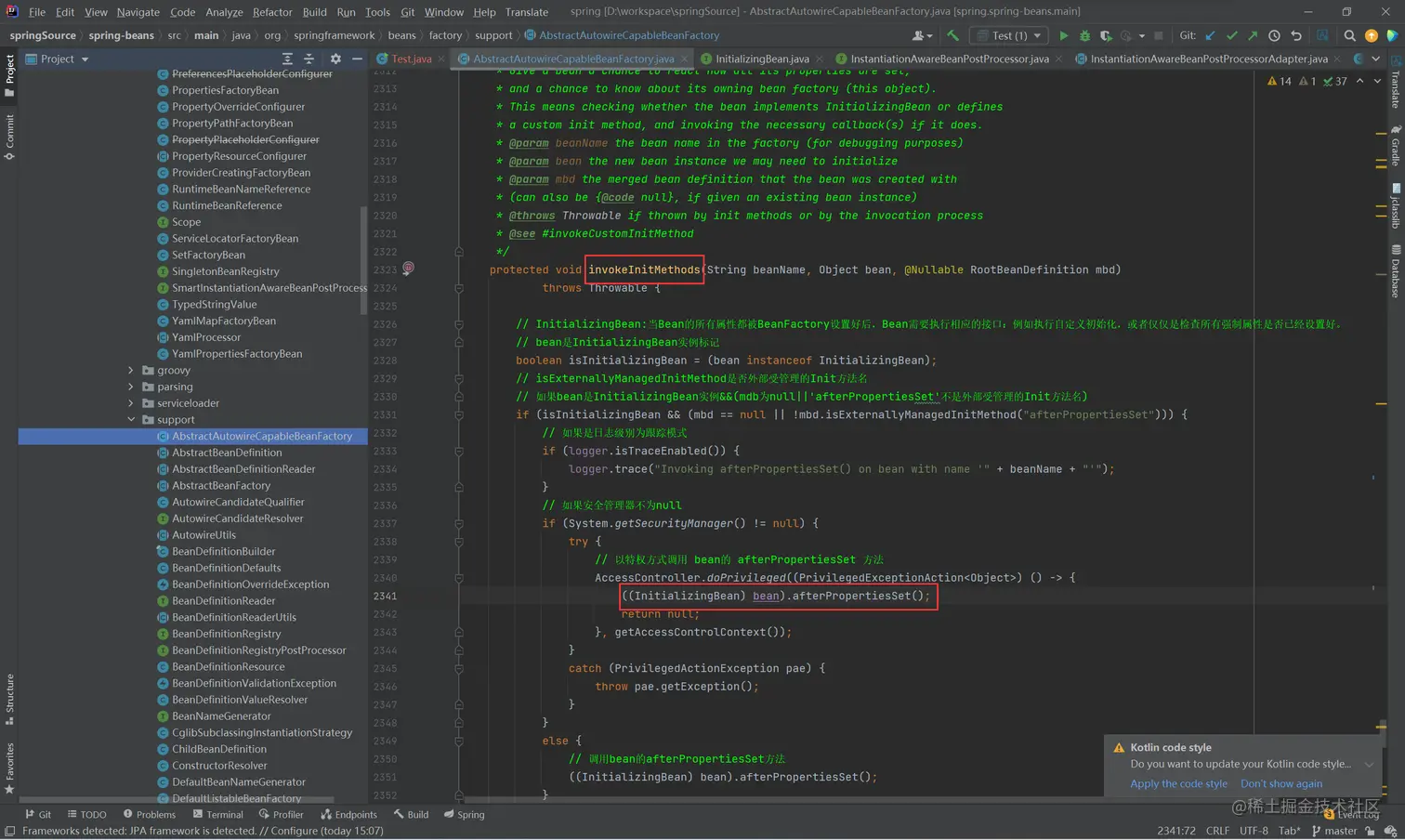Click the Project tree vertical scrollbar
1405x840 pixels.
[362, 260]
